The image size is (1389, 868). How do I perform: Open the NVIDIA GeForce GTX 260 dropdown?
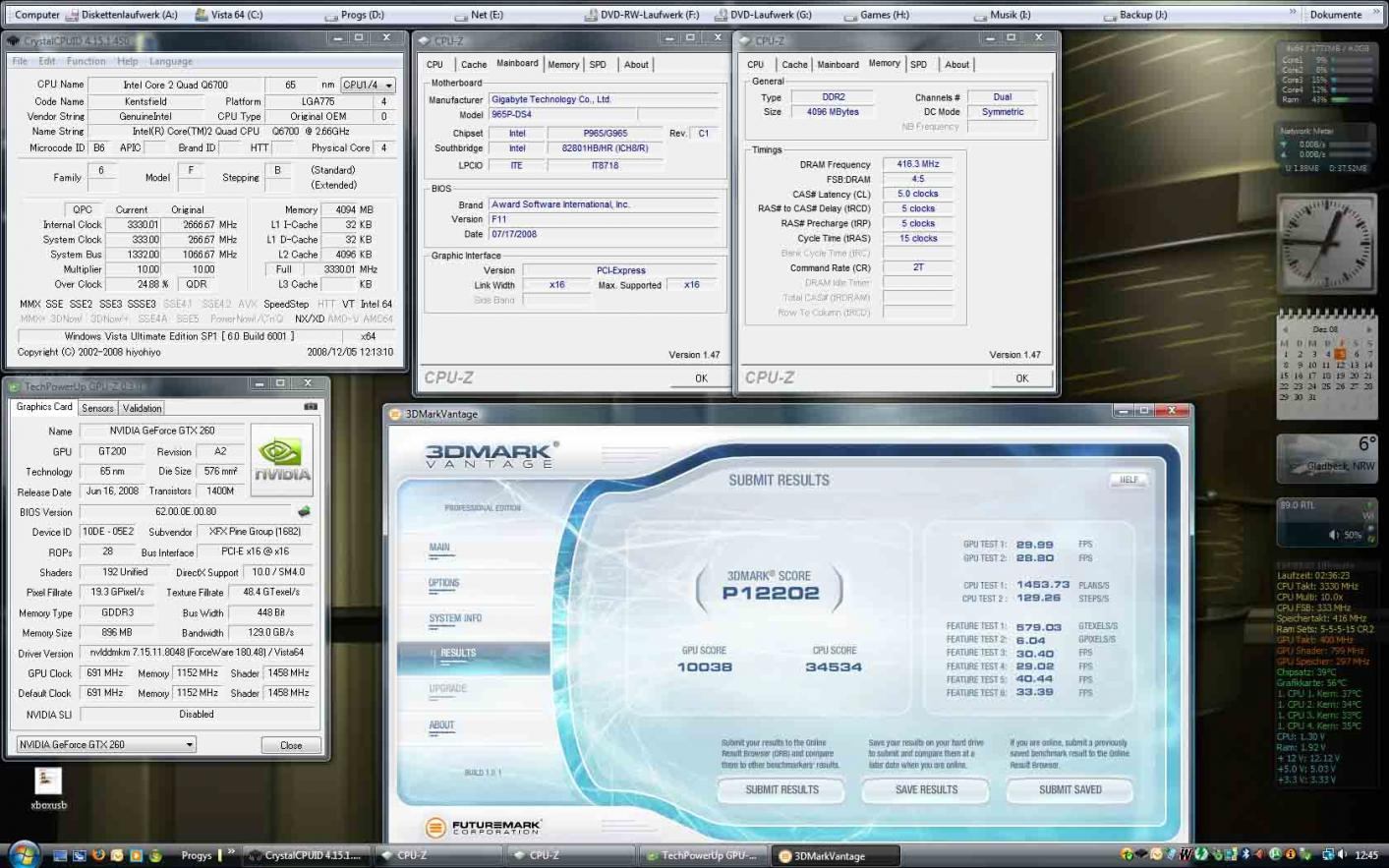pos(106,745)
